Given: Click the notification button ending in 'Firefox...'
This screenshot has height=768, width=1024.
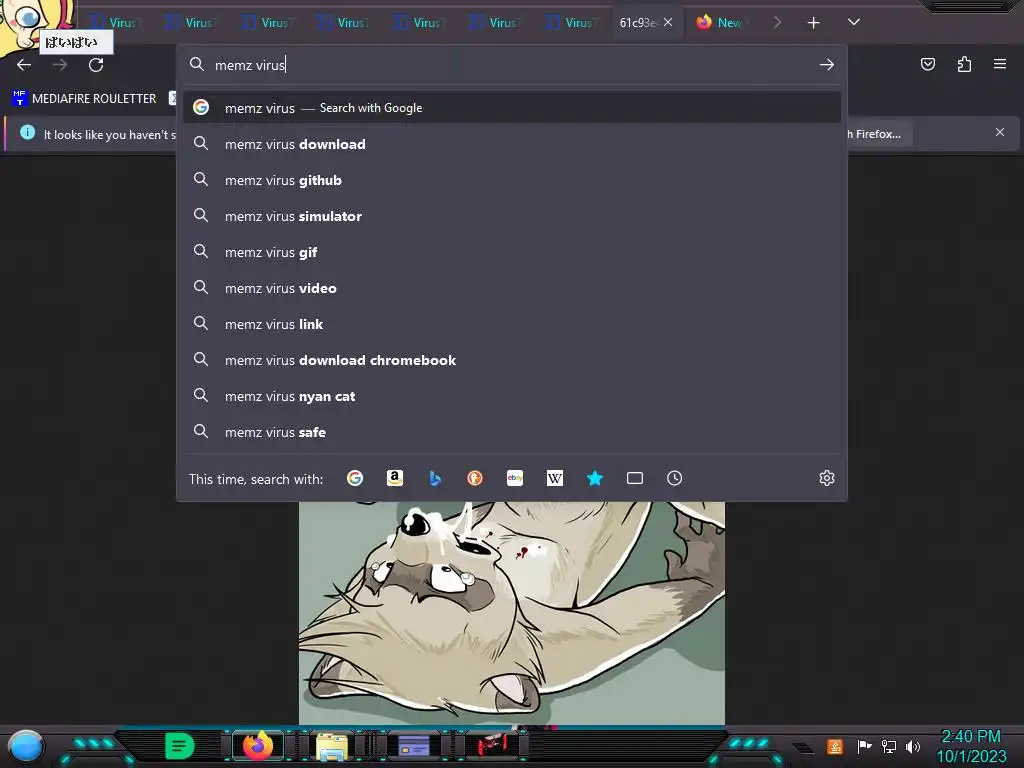Looking at the screenshot, I should coord(879,134).
